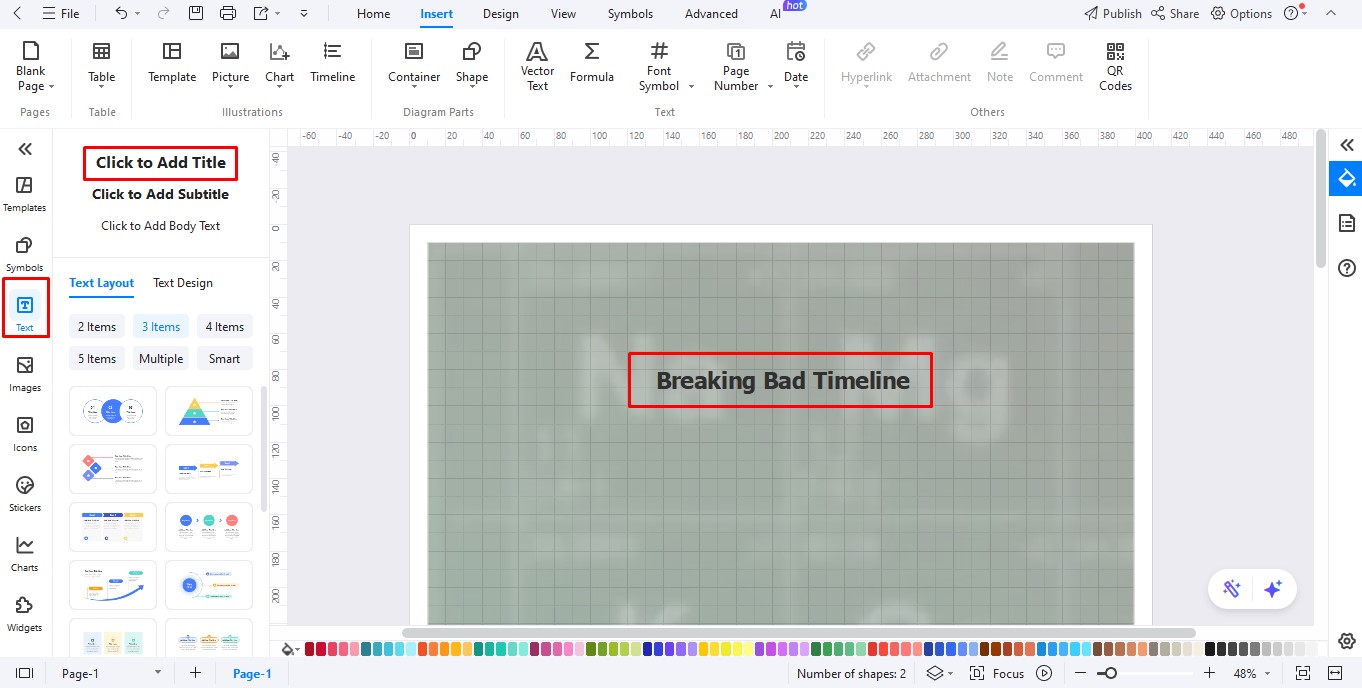Add a new page with plus button

[x=195, y=673]
